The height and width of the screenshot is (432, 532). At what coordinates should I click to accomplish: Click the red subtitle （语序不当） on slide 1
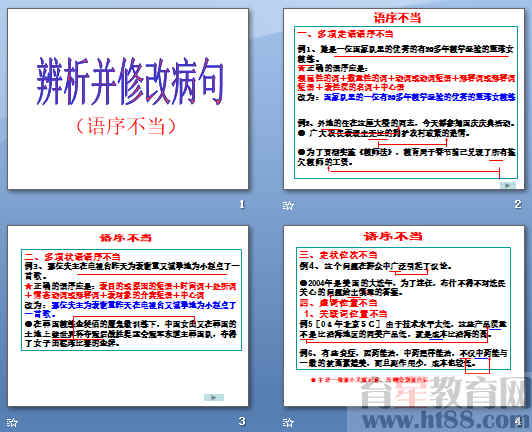coord(126,126)
